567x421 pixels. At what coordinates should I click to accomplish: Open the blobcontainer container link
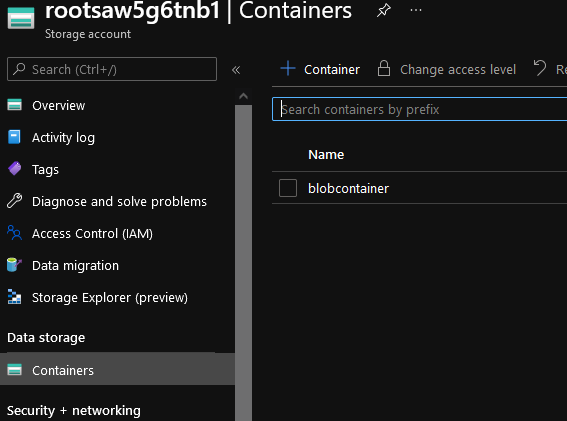pyautogui.click(x=348, y=188)
